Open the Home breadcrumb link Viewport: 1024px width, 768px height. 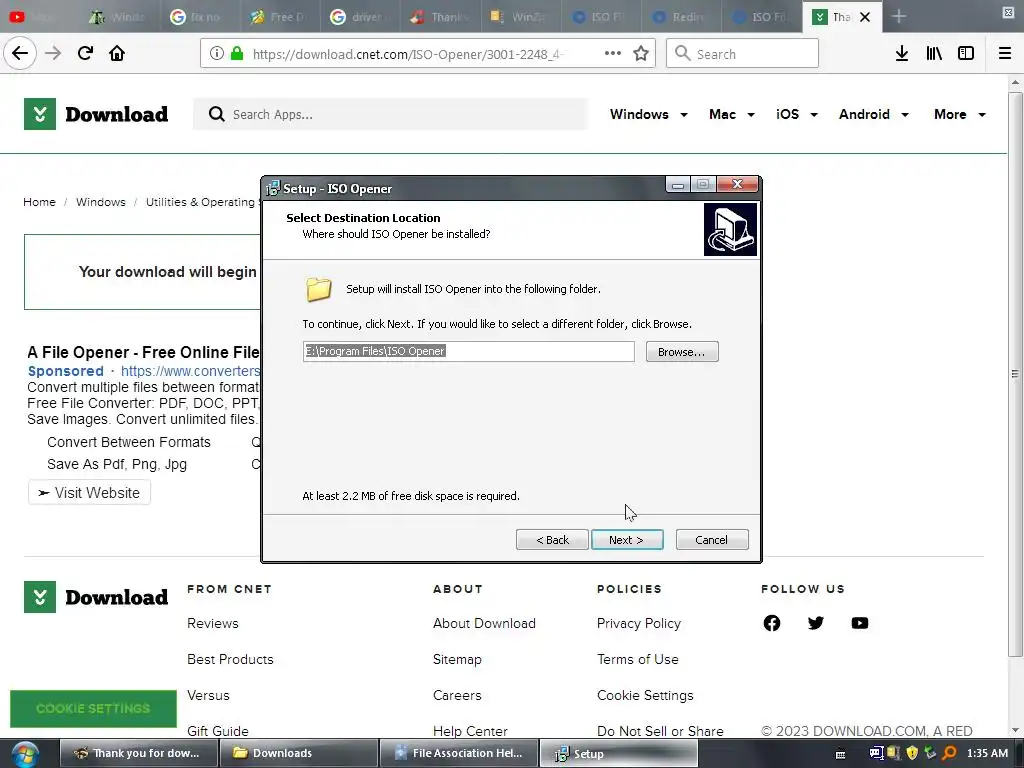[x=39, y=202]
